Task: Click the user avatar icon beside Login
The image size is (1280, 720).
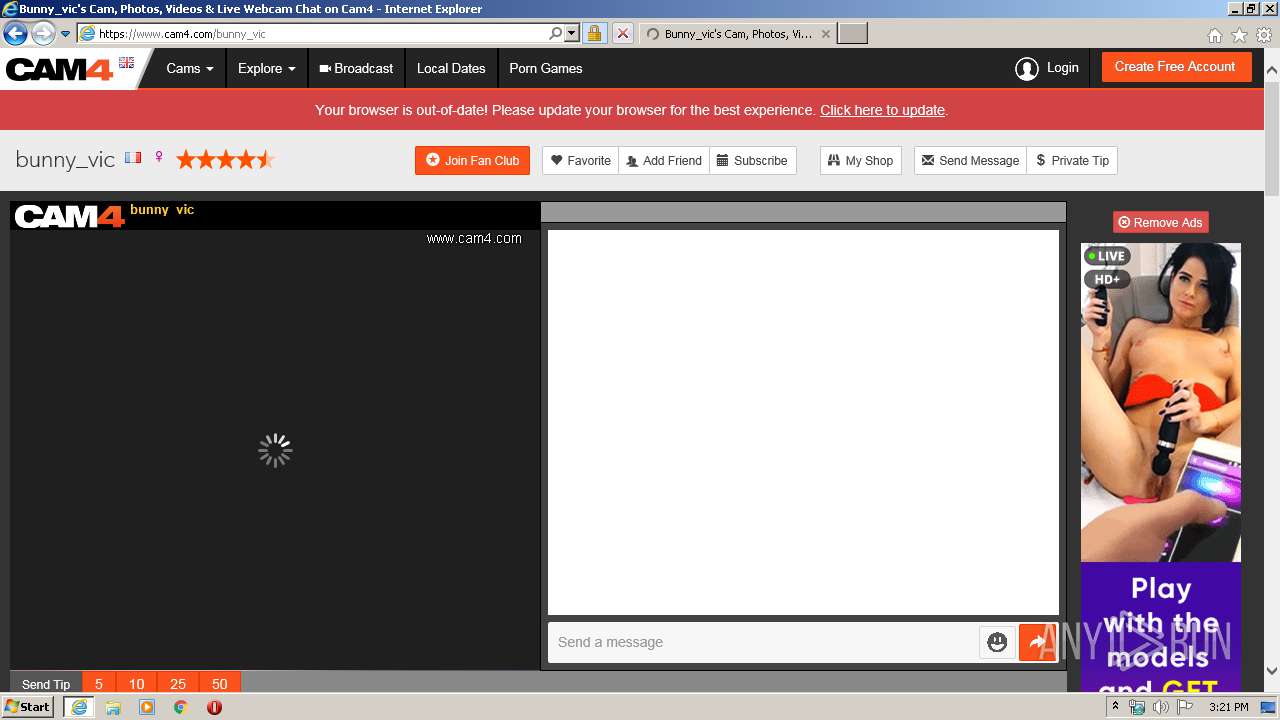Action: pos(1027,68)
